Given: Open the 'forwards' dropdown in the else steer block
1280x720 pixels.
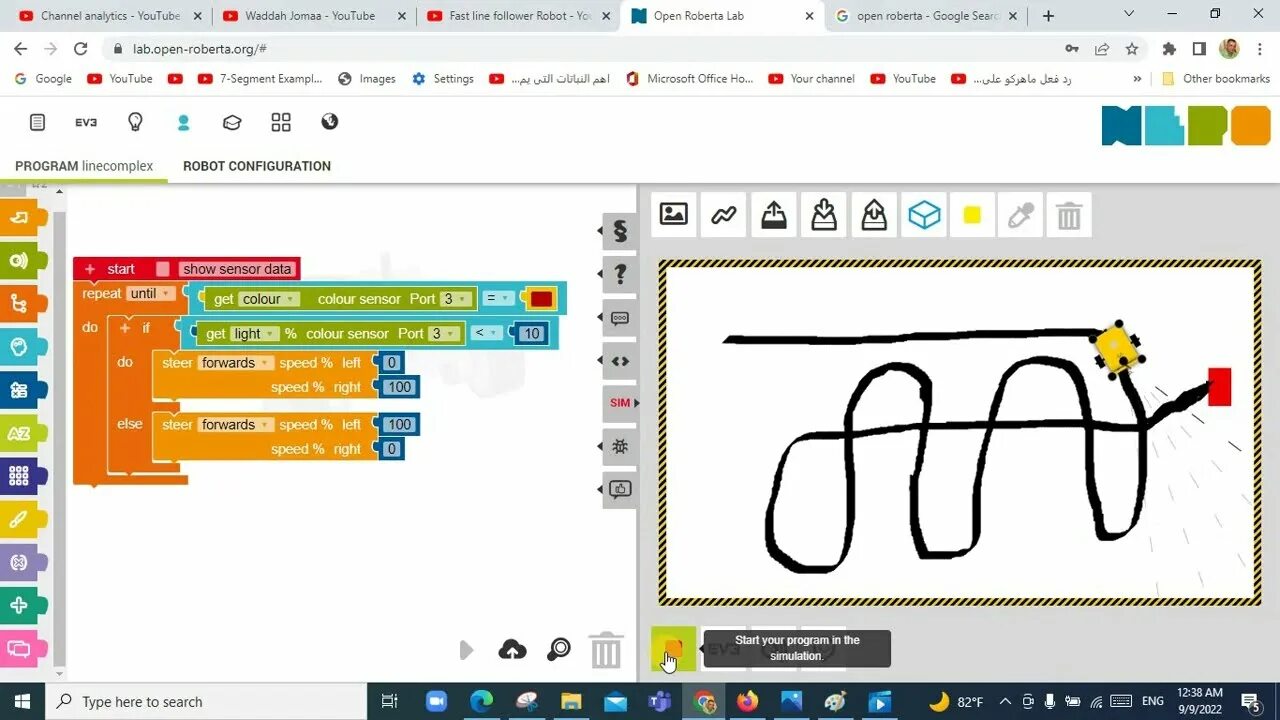Looking at the screenshot, I should [236, 425].
